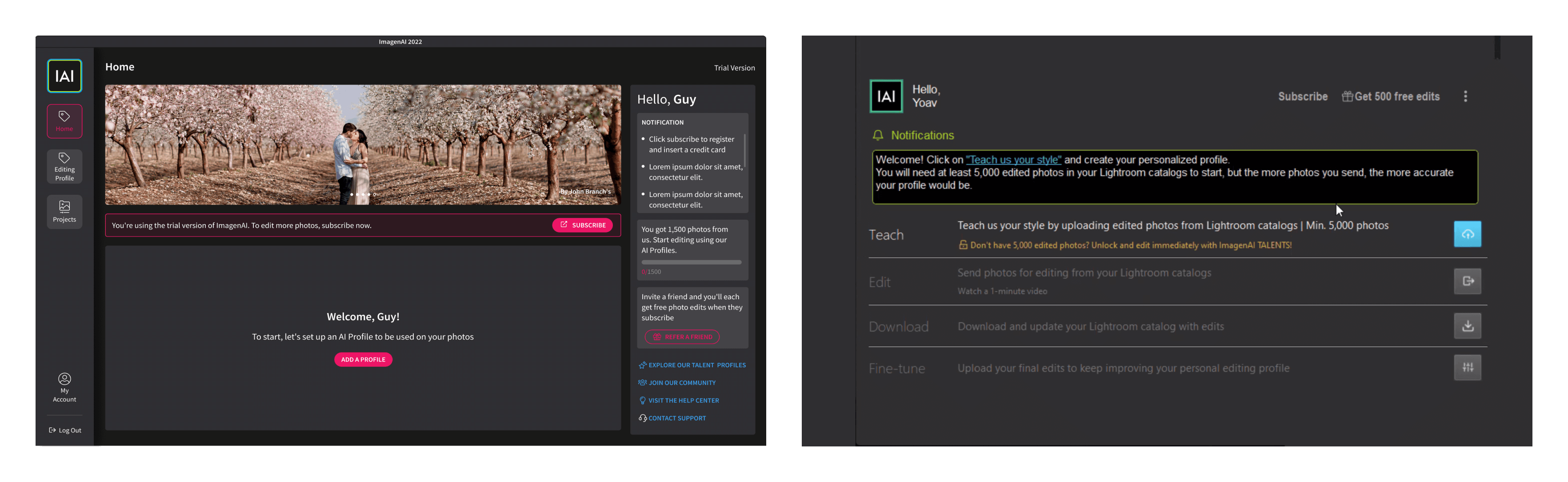
Task: Click Subscribe in the right window header
Action: pyautogui.click(x=1303, y=96)
